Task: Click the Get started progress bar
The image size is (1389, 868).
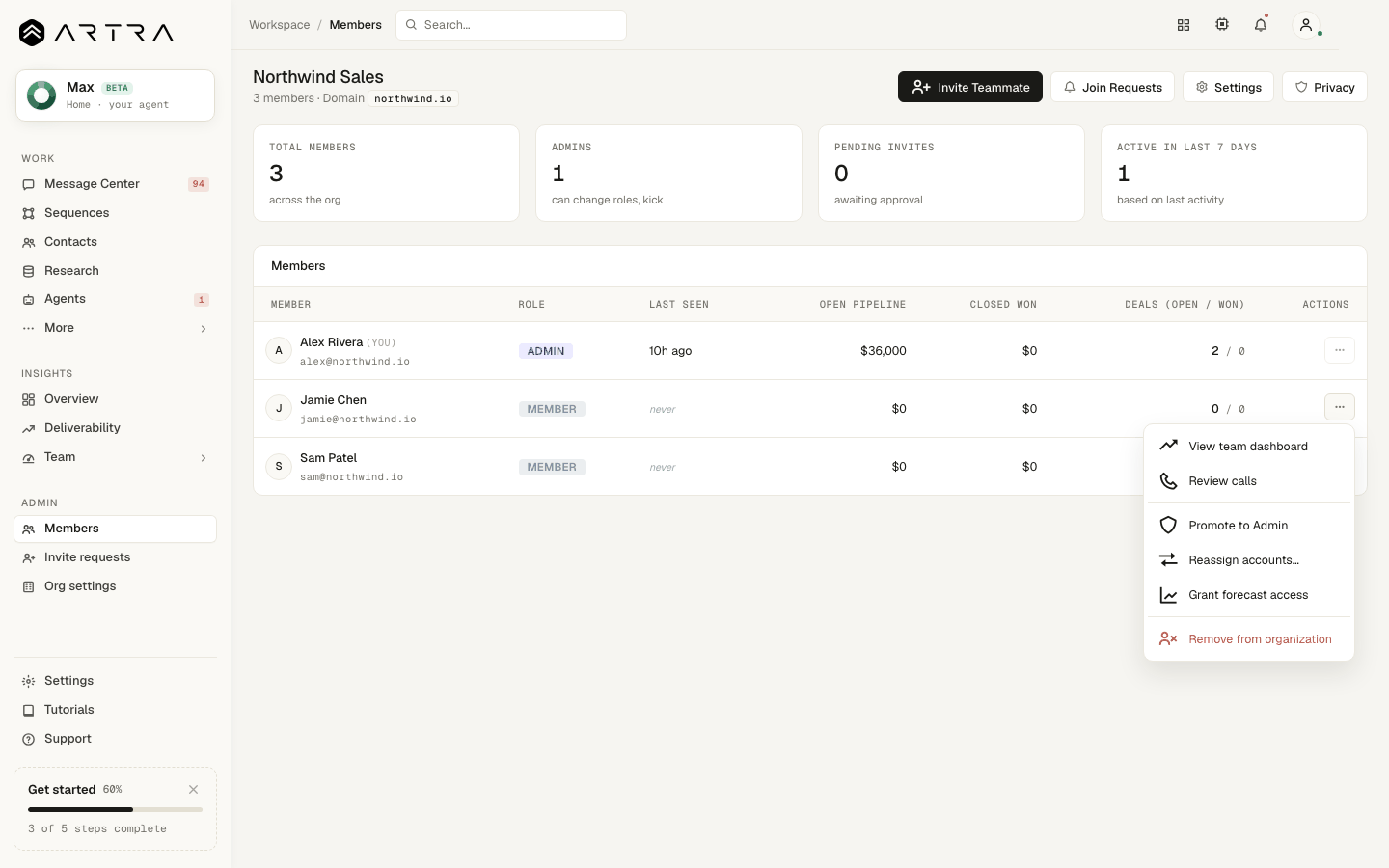Action: tap(115, 809)
